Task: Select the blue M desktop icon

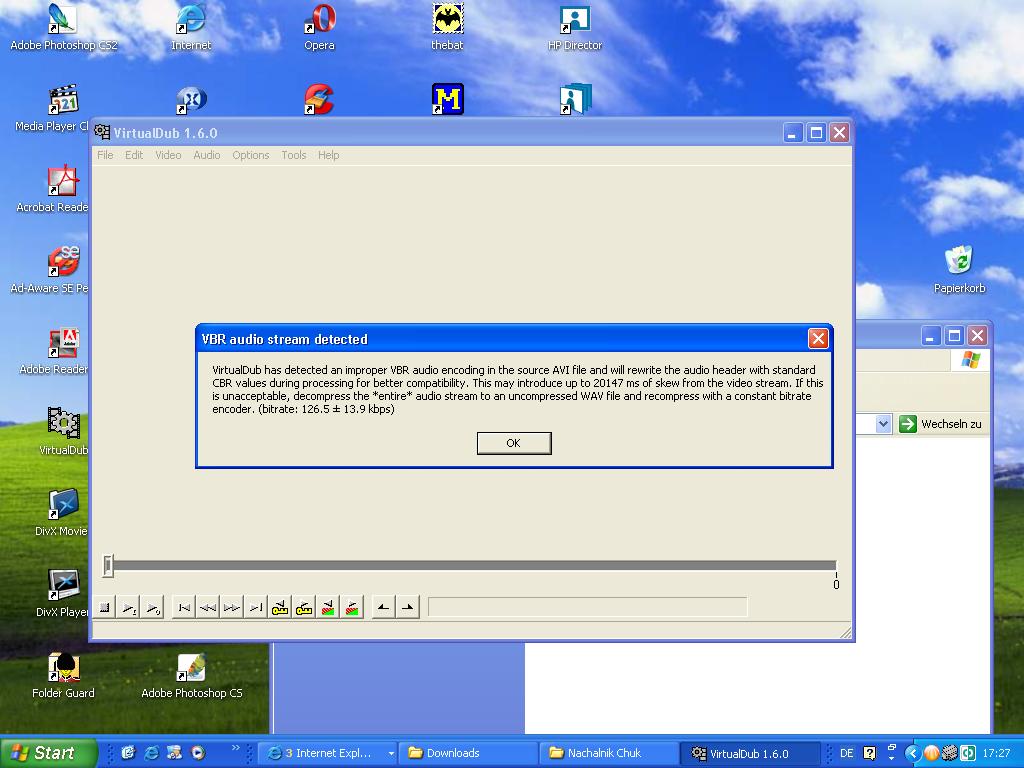Action: click(x=447, y=99)
